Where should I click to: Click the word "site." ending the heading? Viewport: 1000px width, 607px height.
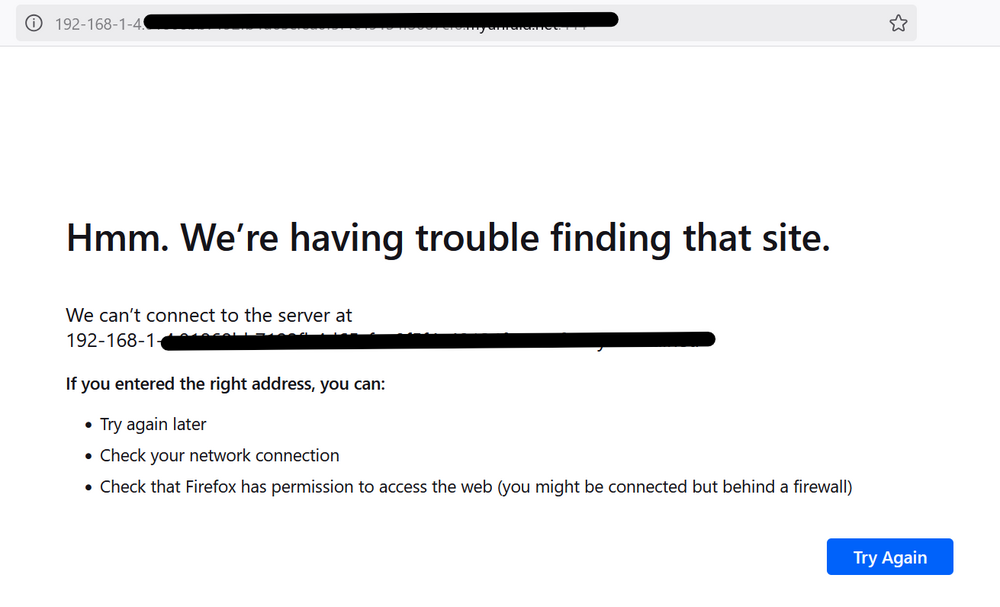796,238
